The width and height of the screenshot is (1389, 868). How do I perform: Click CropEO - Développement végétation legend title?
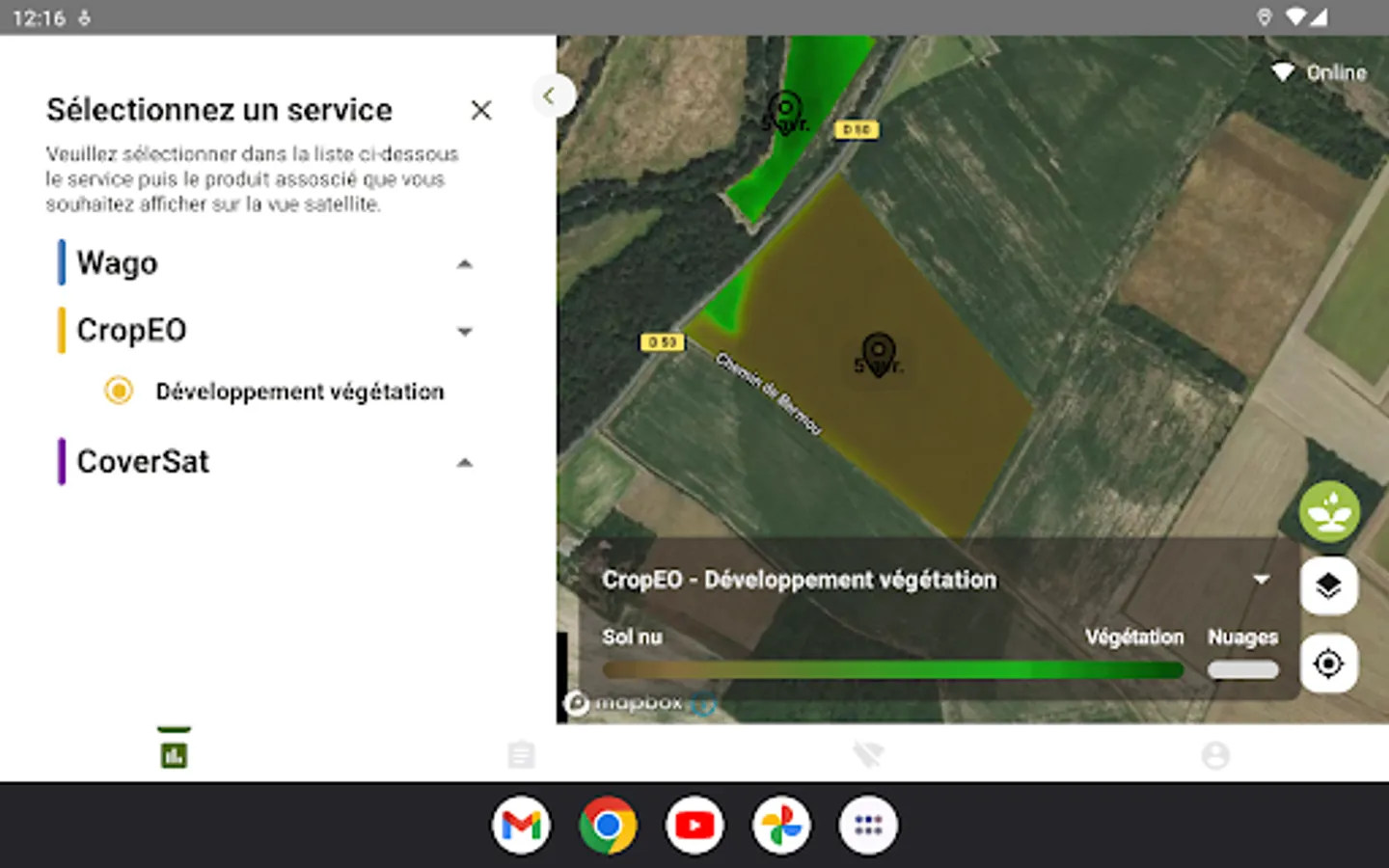pos(800,580)
